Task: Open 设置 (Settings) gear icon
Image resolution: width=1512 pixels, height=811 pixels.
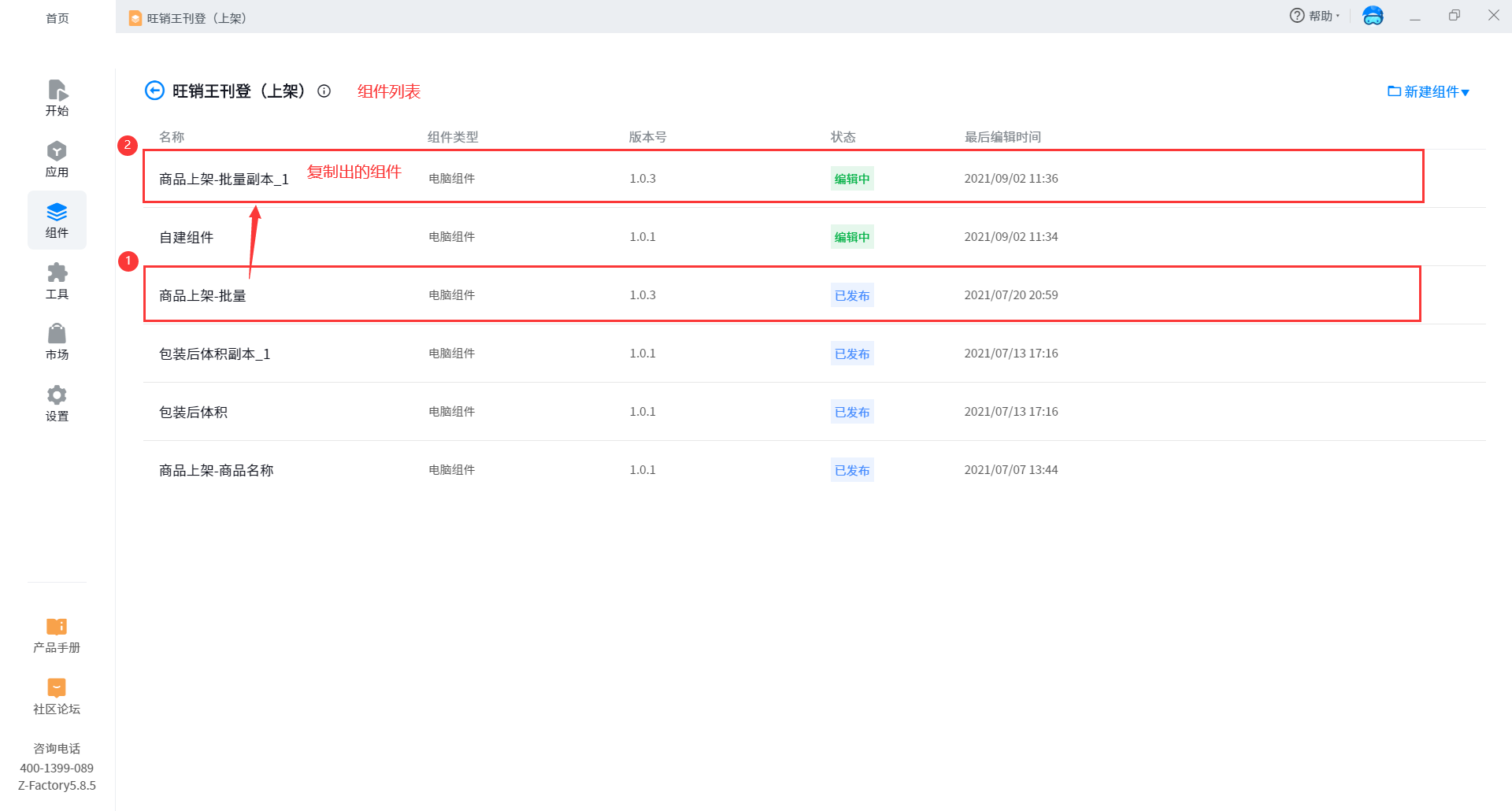Action: [57, 403]
